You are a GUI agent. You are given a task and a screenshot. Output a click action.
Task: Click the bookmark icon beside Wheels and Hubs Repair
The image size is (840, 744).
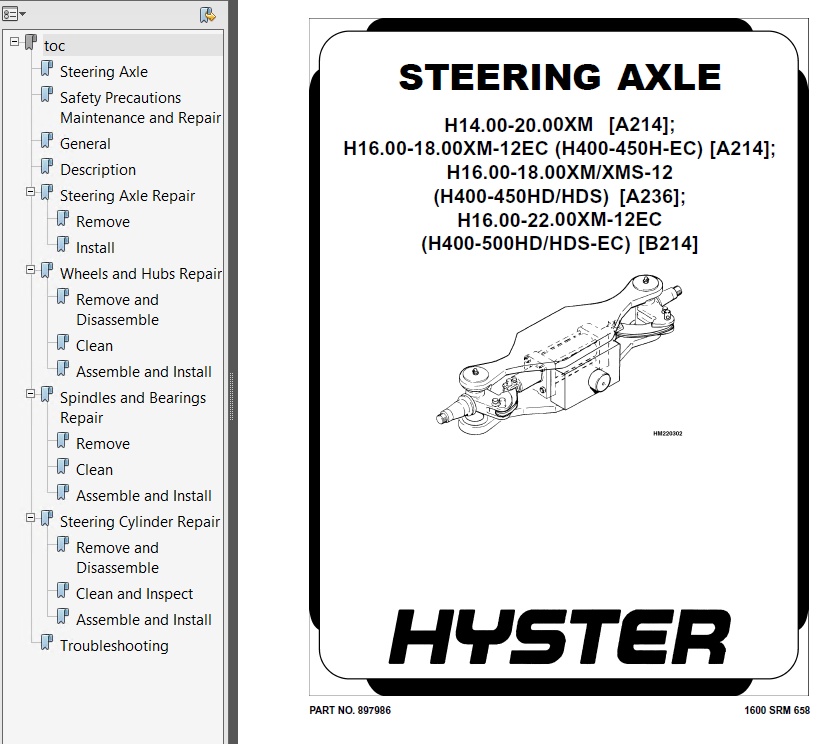(47, 270)
